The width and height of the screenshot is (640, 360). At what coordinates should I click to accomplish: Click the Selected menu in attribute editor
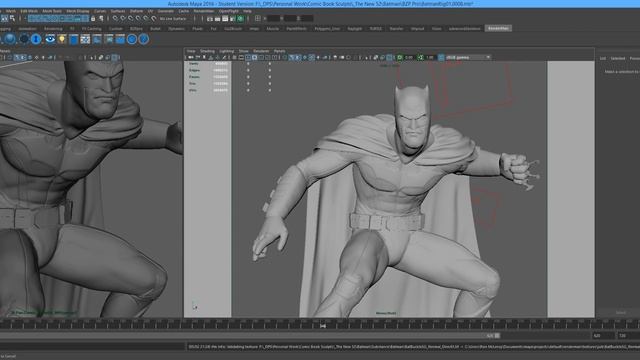618,58
